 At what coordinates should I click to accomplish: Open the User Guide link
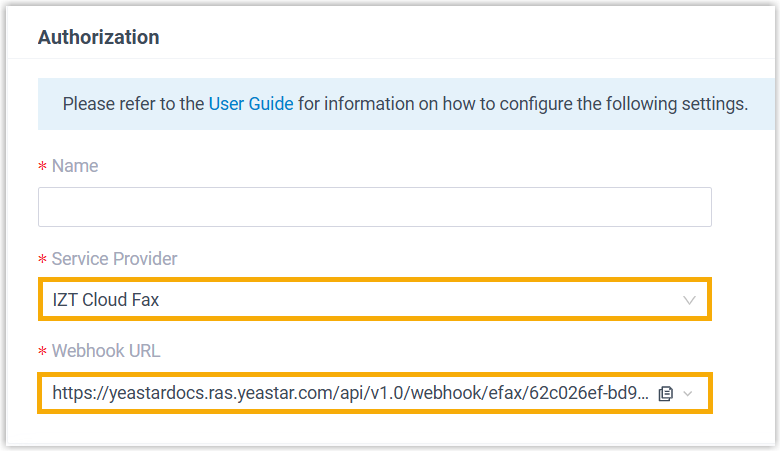click(251, 104)
